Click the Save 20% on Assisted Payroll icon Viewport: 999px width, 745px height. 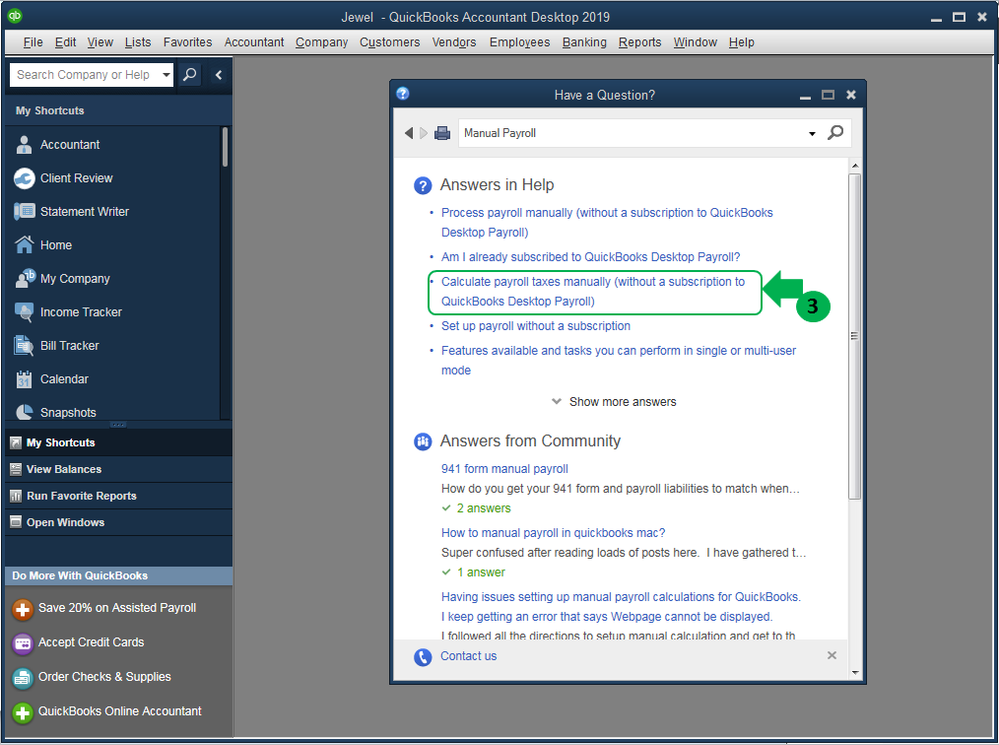point(22,609)
